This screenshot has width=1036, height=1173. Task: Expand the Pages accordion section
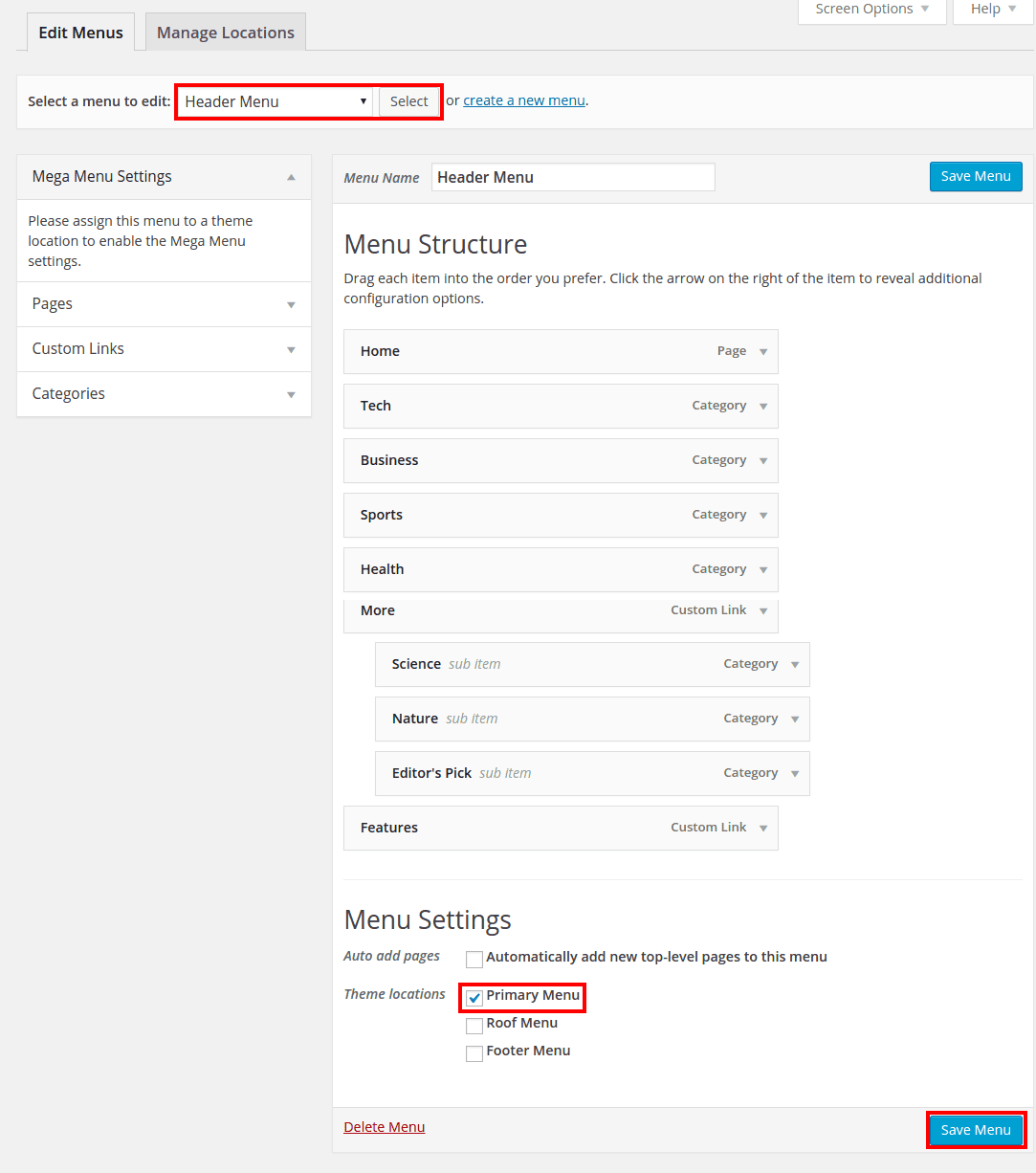pyautogui.click(x=291, y=303)
